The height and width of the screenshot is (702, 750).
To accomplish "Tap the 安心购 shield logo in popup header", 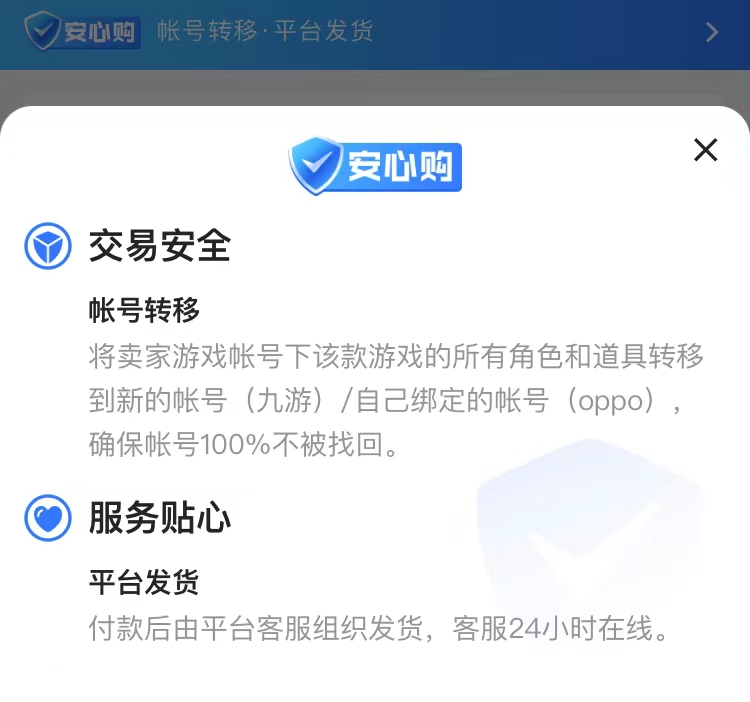I will point(375,166).
